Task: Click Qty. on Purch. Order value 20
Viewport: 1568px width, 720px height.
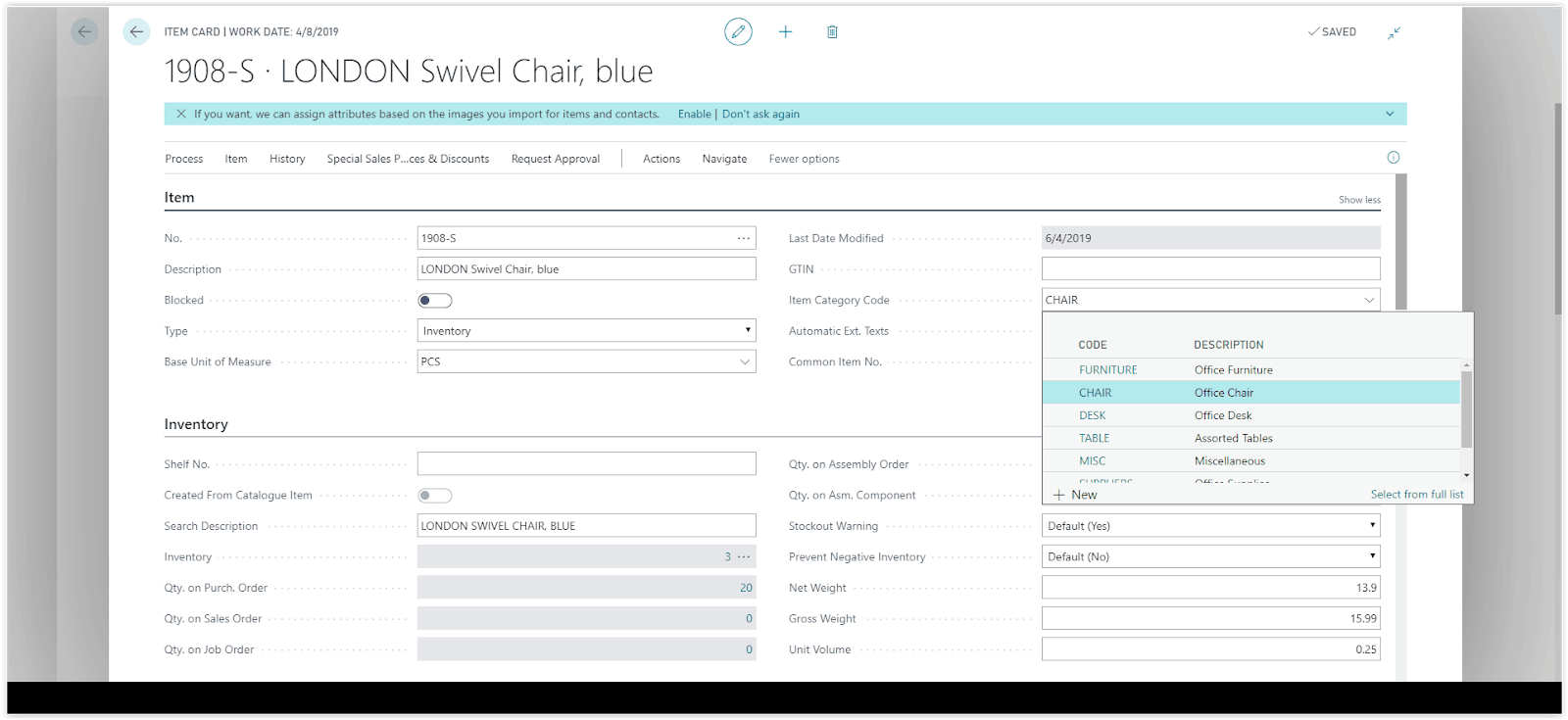Action: [x=746, y=588]
